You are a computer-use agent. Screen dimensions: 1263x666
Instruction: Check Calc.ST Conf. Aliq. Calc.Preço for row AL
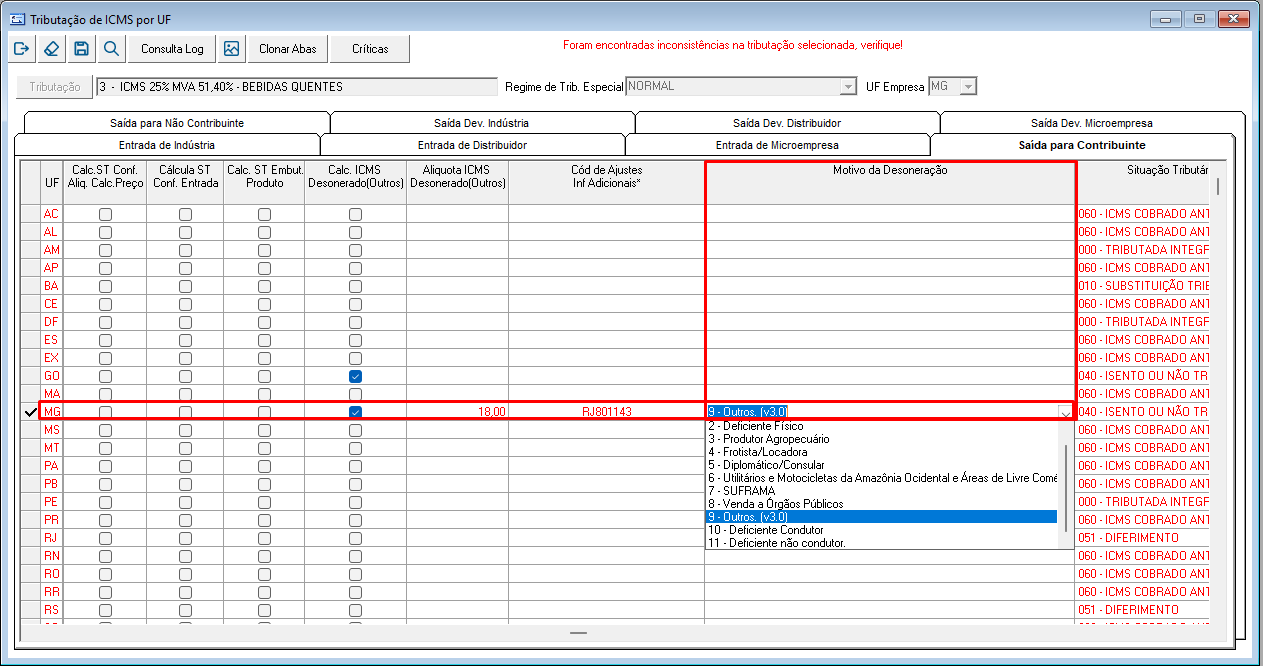(x=105, y=232)
